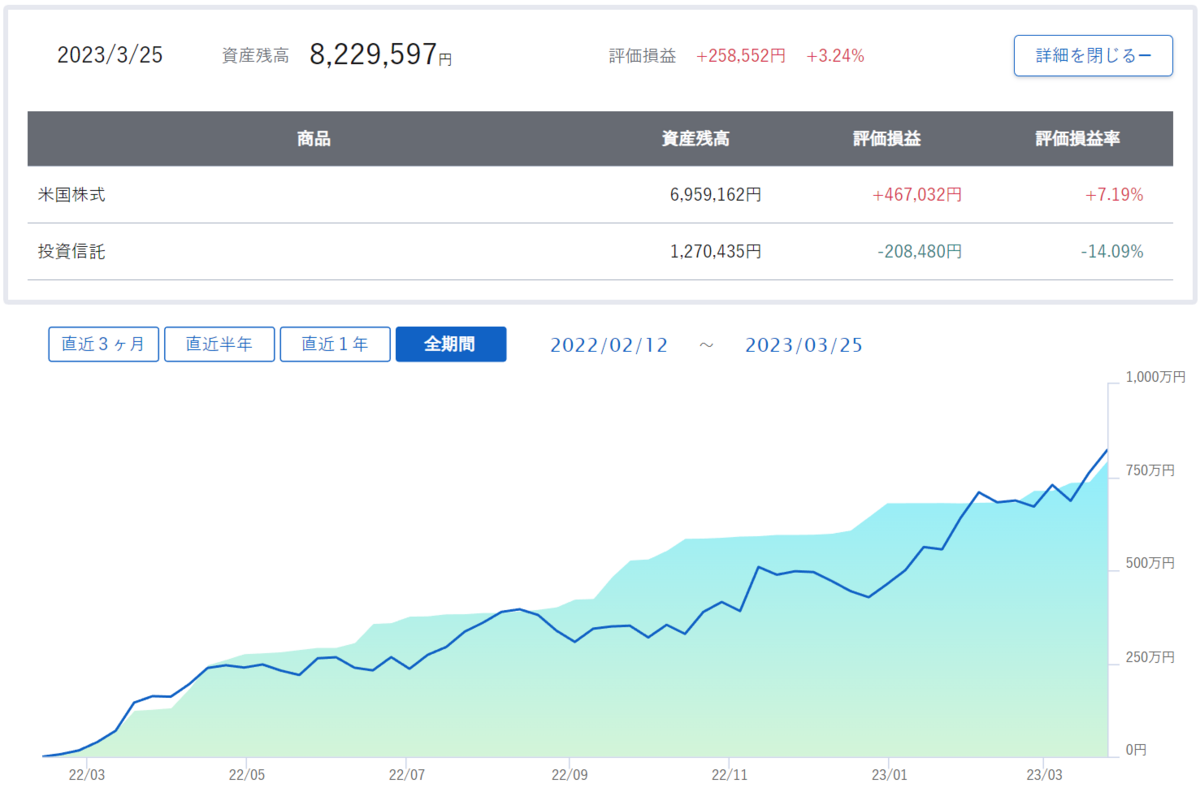This screenshot has height=801, width=1200.
Task: Select 直近半年 period tab
Action: click(x=219, y=344)
